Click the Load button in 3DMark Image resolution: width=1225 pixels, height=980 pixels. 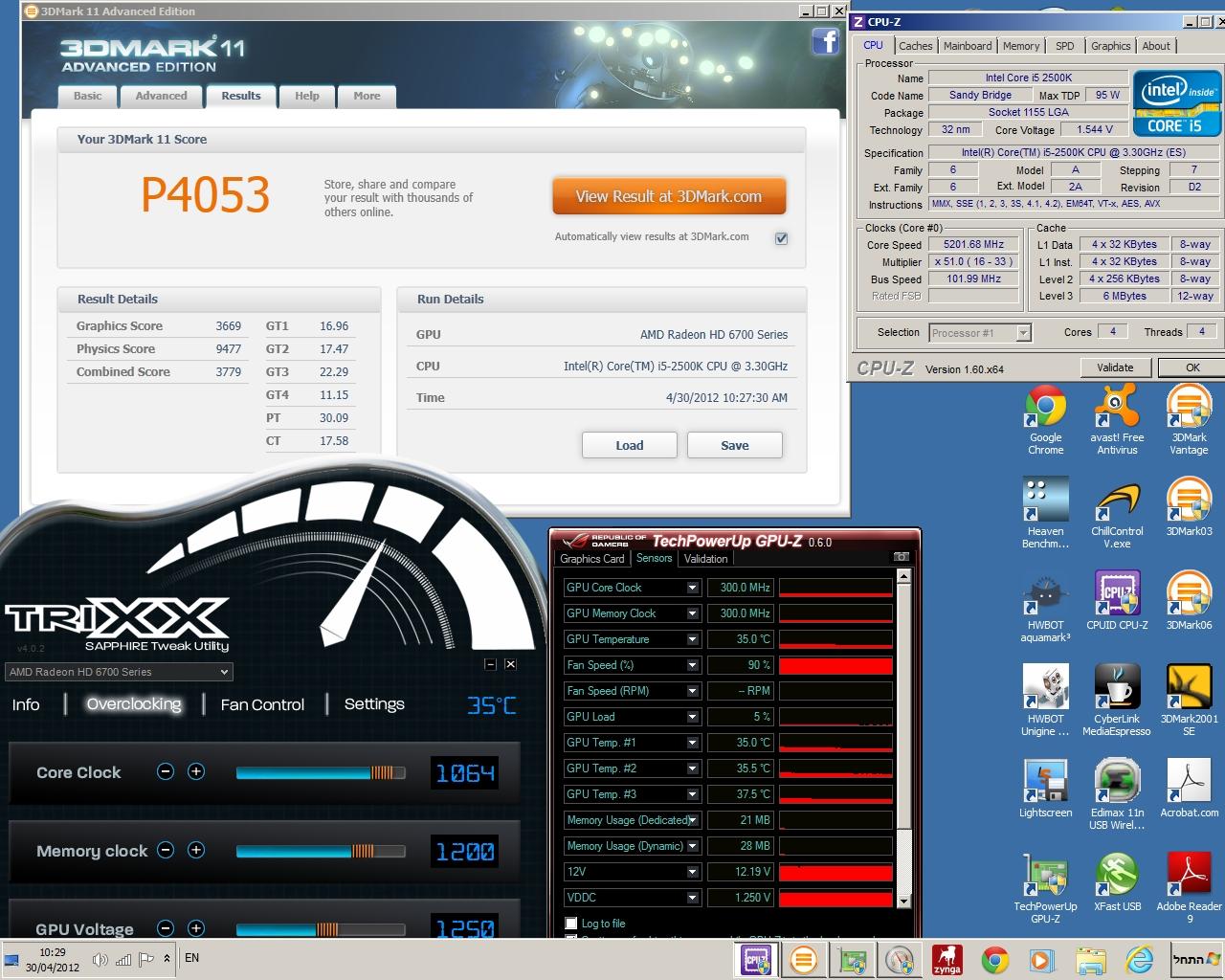coord(630,445)
